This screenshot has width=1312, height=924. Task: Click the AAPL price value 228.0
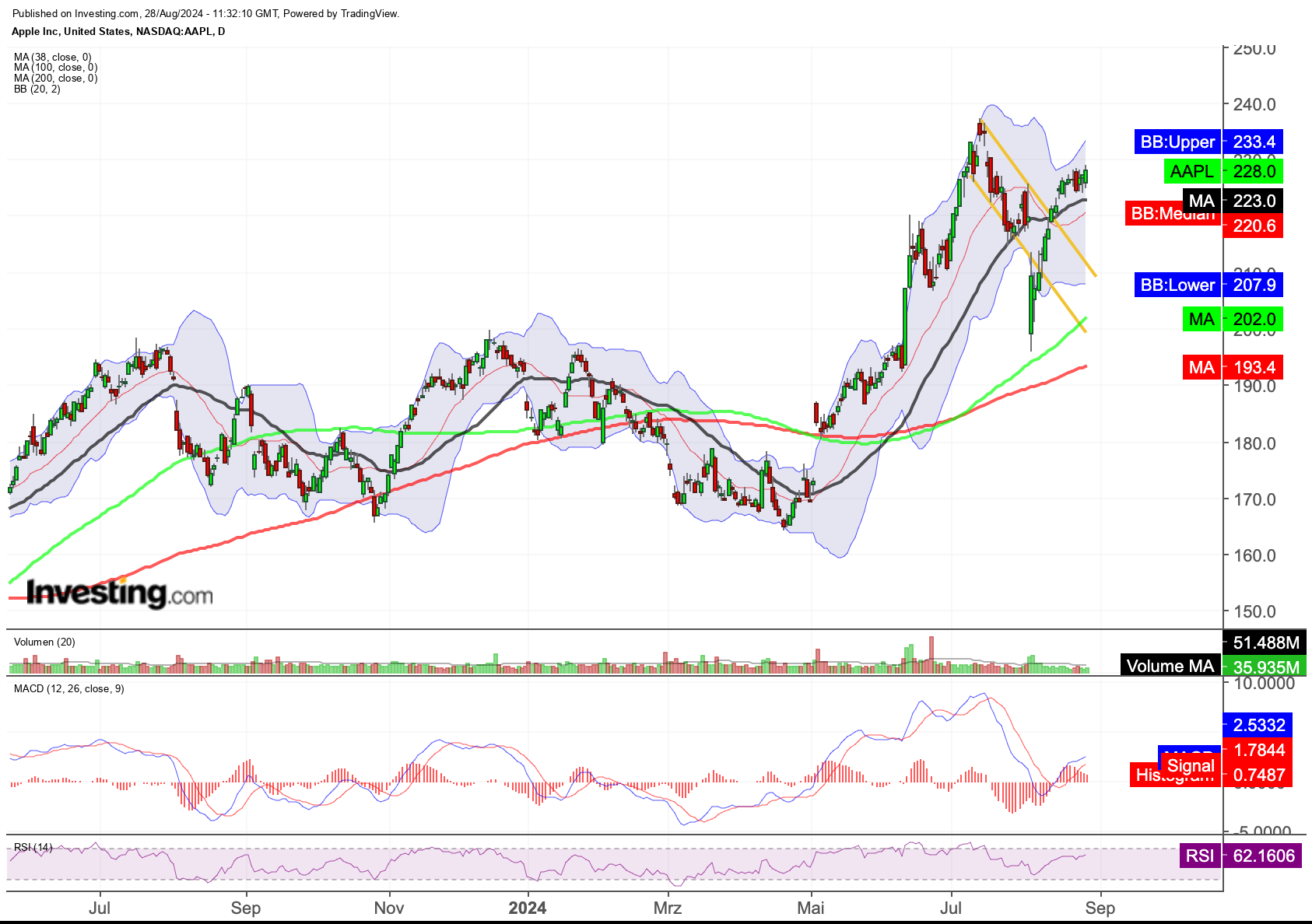pyautogui.click(x=1253, y=171)
